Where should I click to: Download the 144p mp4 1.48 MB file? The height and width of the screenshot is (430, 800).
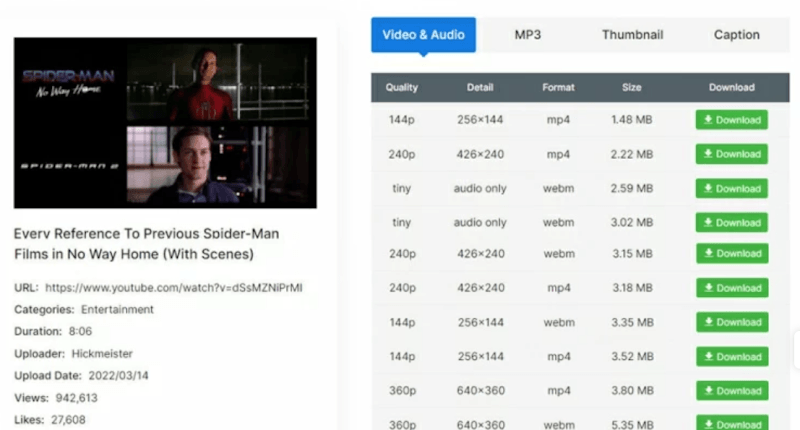point(732,120)
